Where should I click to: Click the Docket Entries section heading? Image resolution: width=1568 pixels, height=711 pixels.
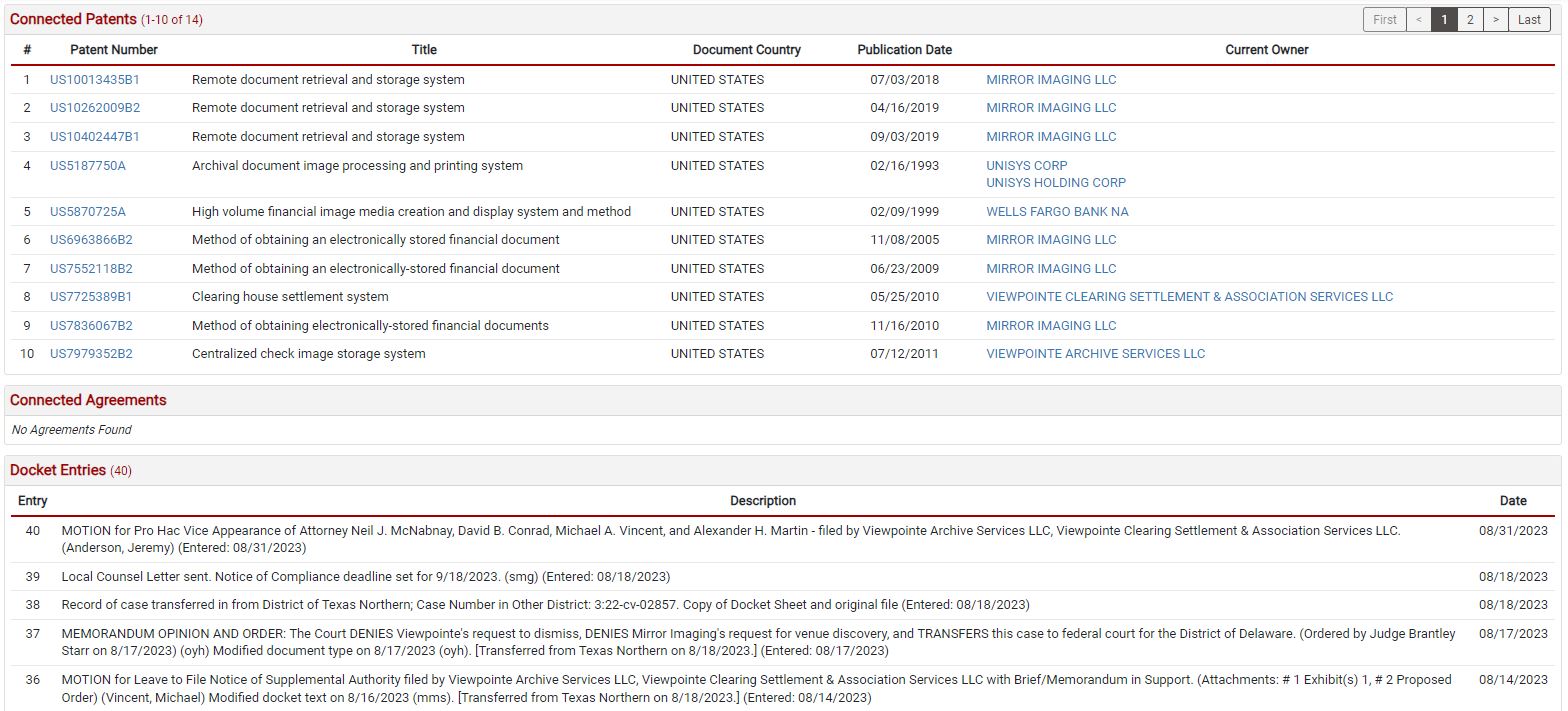coord(58,470)
